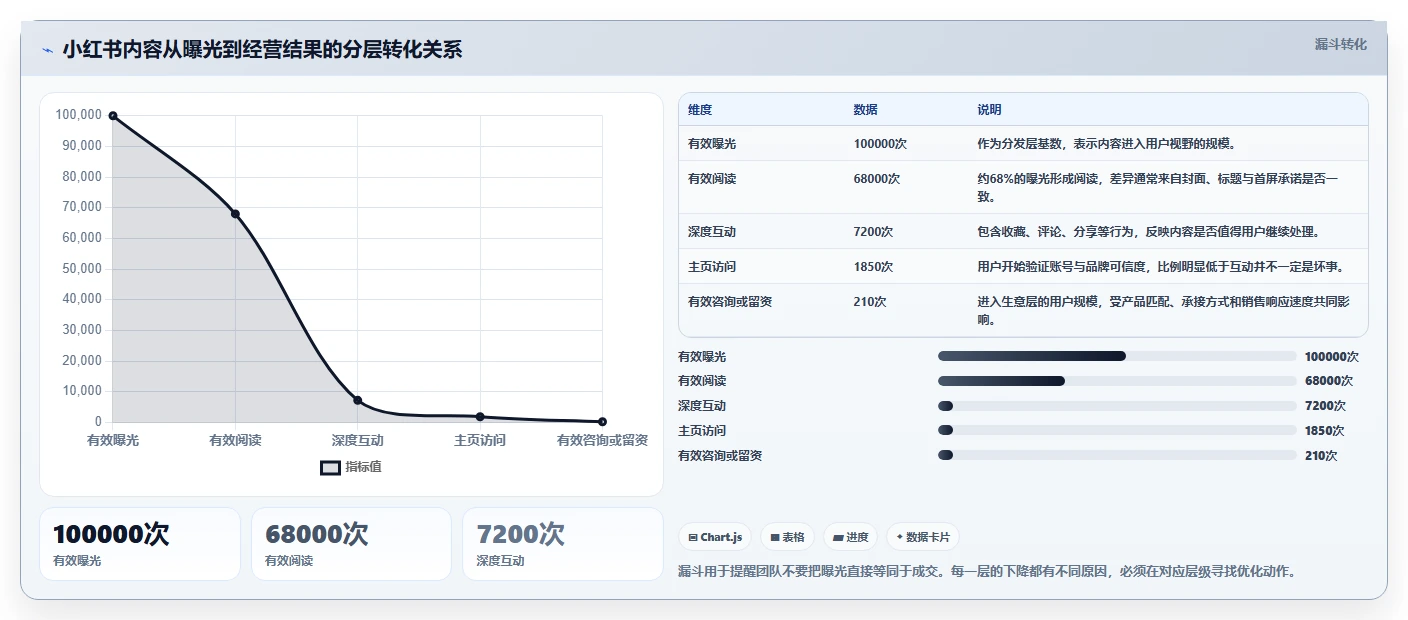Screen dimensions: 1408x620
Task: Select the 210次 table cell
Action: click(x=870, y=301)
